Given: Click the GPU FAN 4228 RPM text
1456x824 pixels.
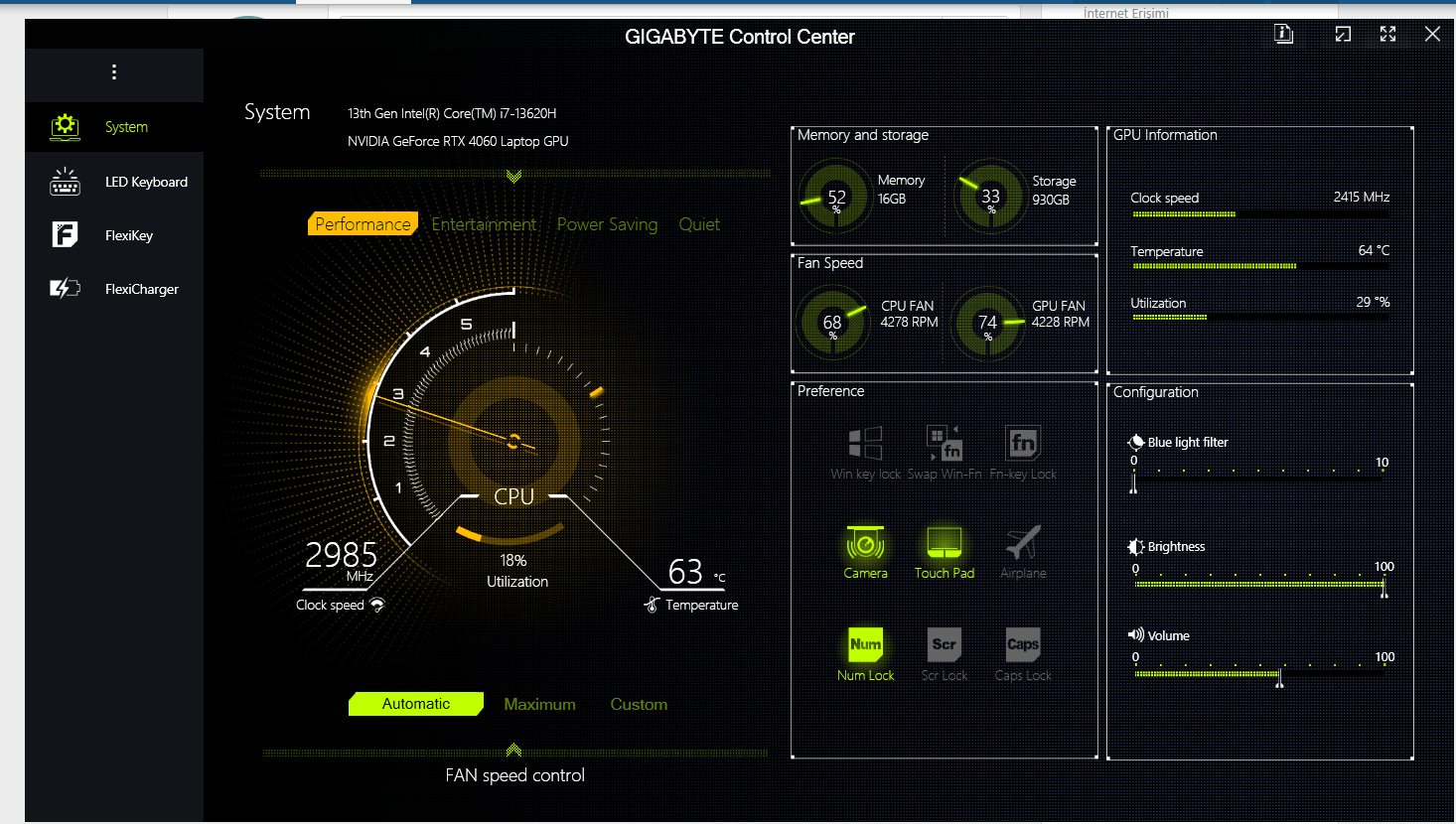Looking at the screenshot, I should point(1060,314).
